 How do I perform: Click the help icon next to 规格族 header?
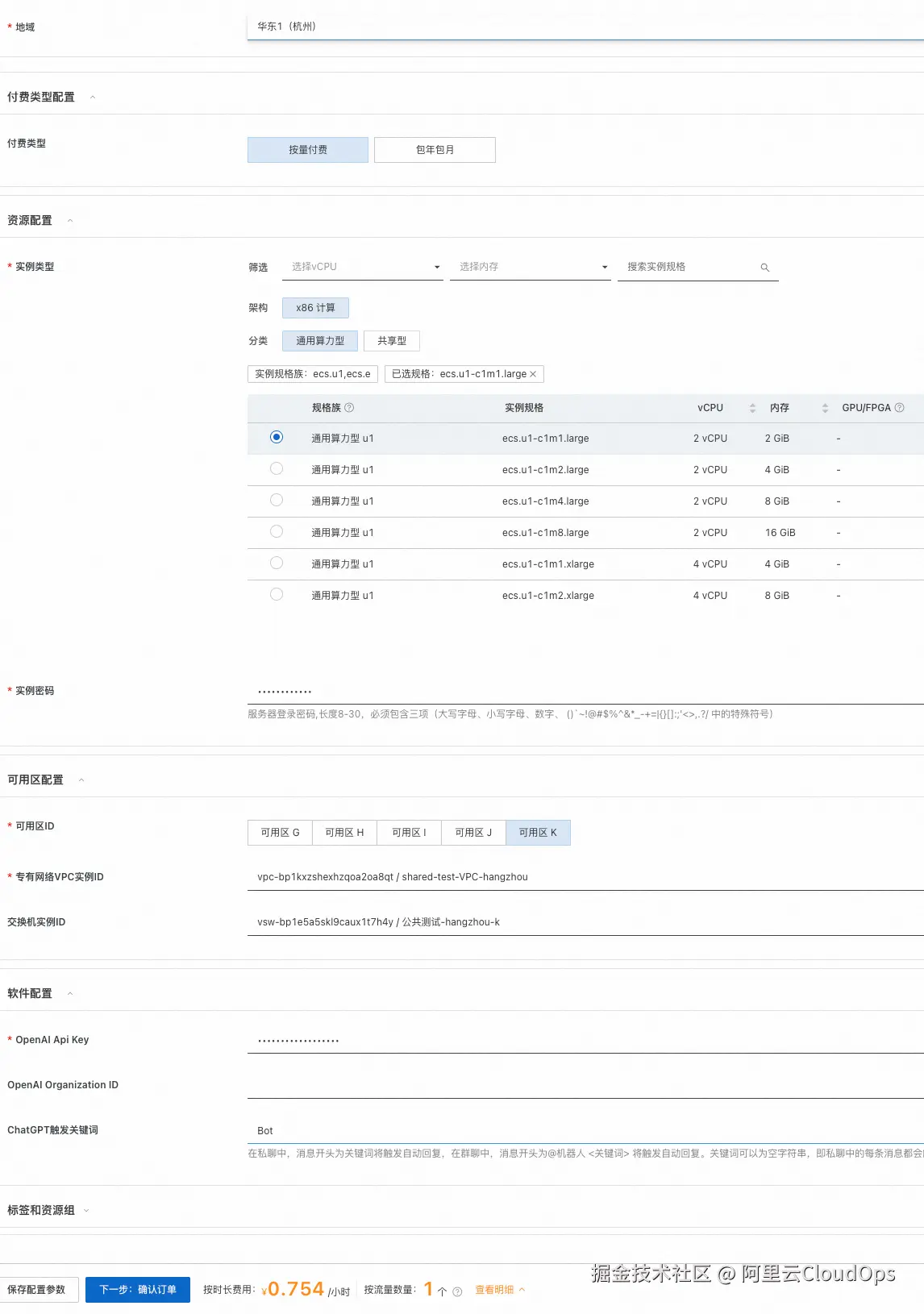349,408
